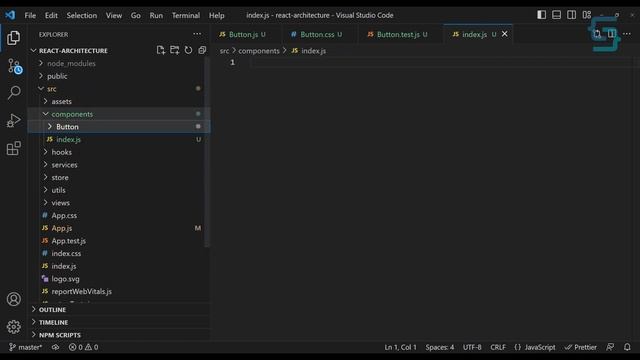Open the Manage gear icon
The width and height of the screenshot is (640, 360).
point(13,327)
